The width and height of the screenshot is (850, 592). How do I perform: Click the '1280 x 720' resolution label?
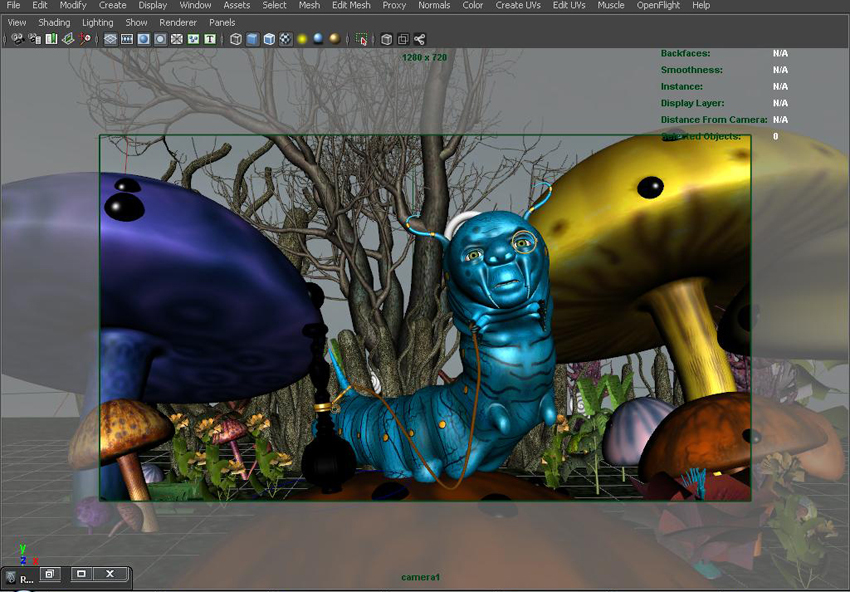click(x=424, y=57)
